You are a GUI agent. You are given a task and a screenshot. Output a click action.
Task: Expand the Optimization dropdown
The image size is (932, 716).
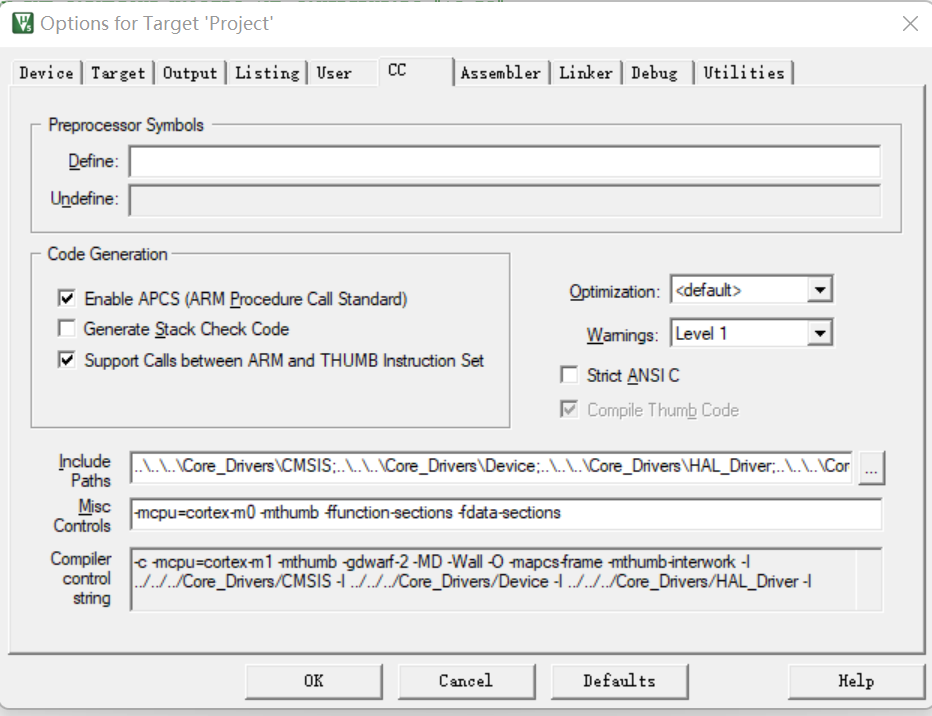(x=819, y=291)
